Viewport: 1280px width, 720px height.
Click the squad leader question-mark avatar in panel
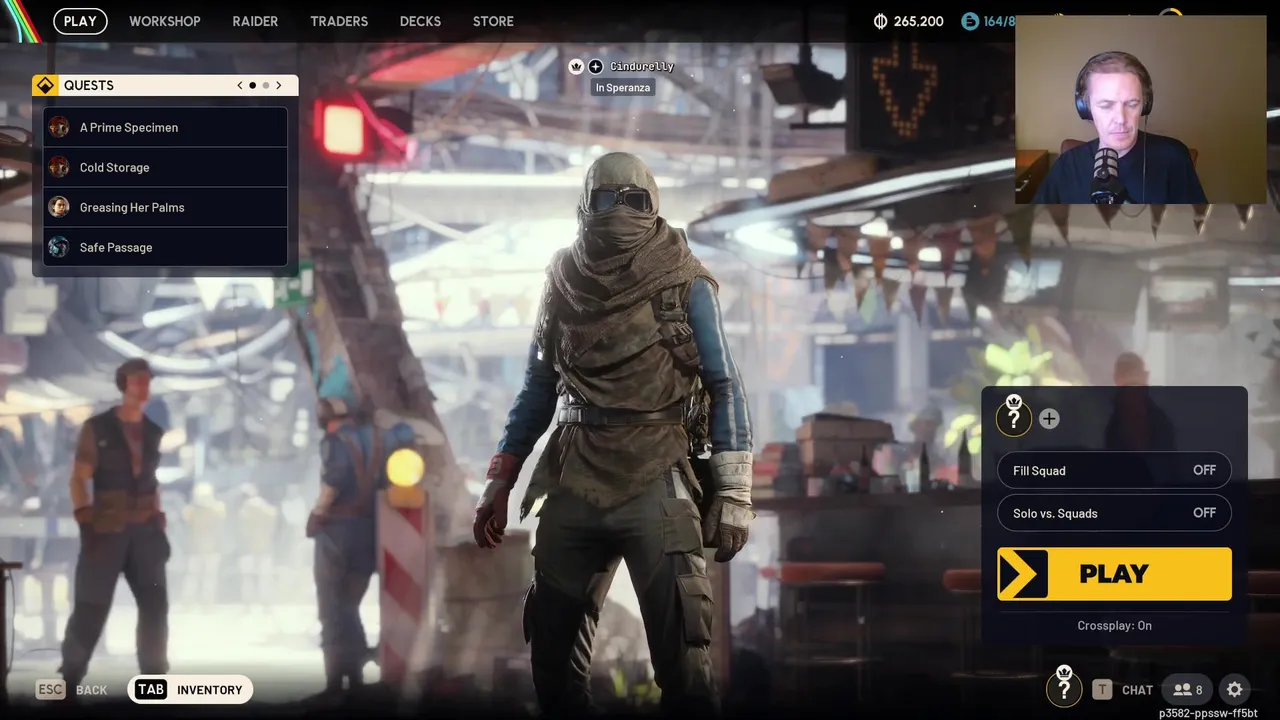pyautogui.click(x=1014, y=418)
